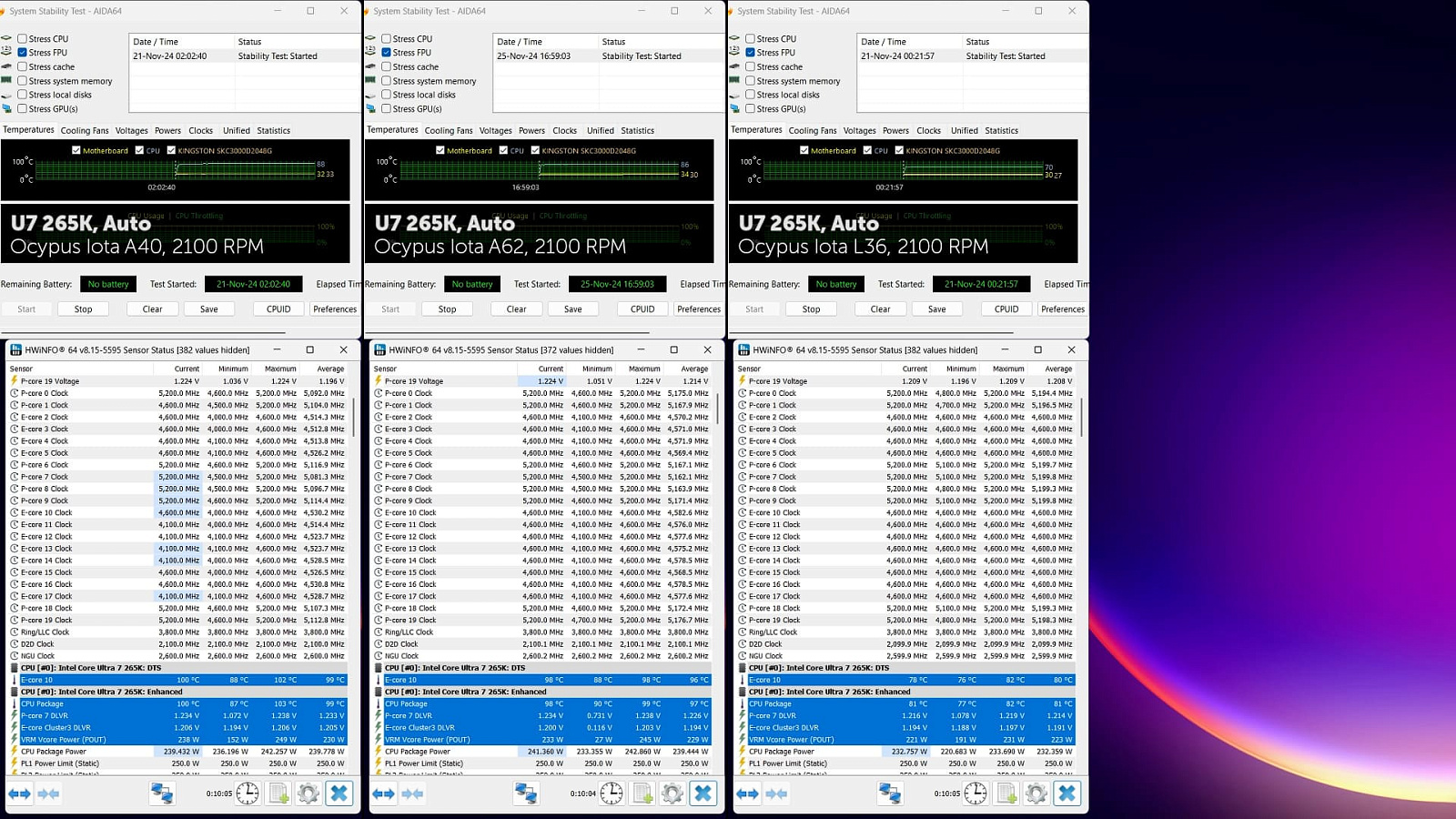The width and height of the screenshot is (1456, 819).
Task: Open Clocks tab in middle AIDA64 window
Action: click(565, 131)
